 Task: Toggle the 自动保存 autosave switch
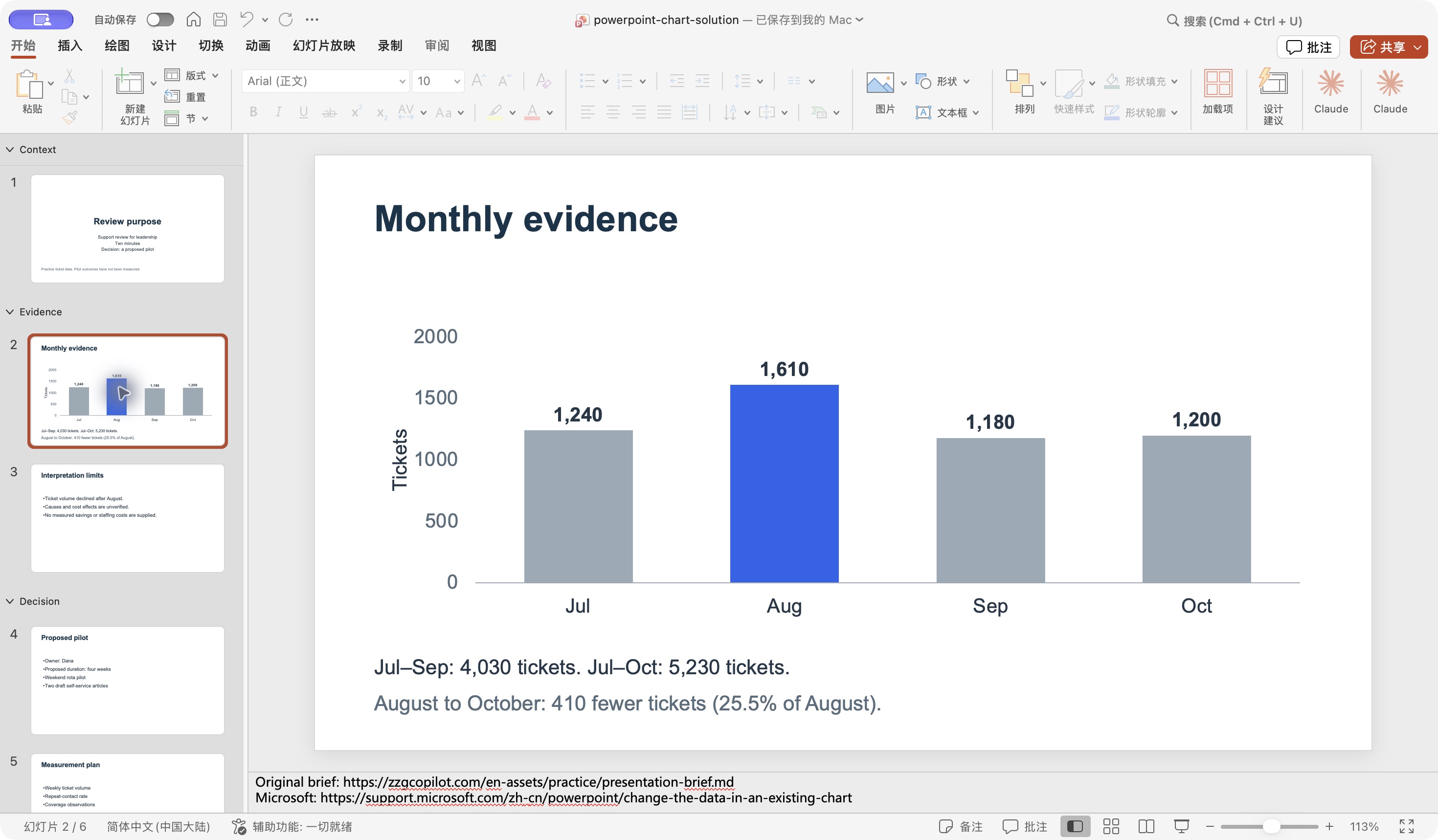[x=160, y=20]
